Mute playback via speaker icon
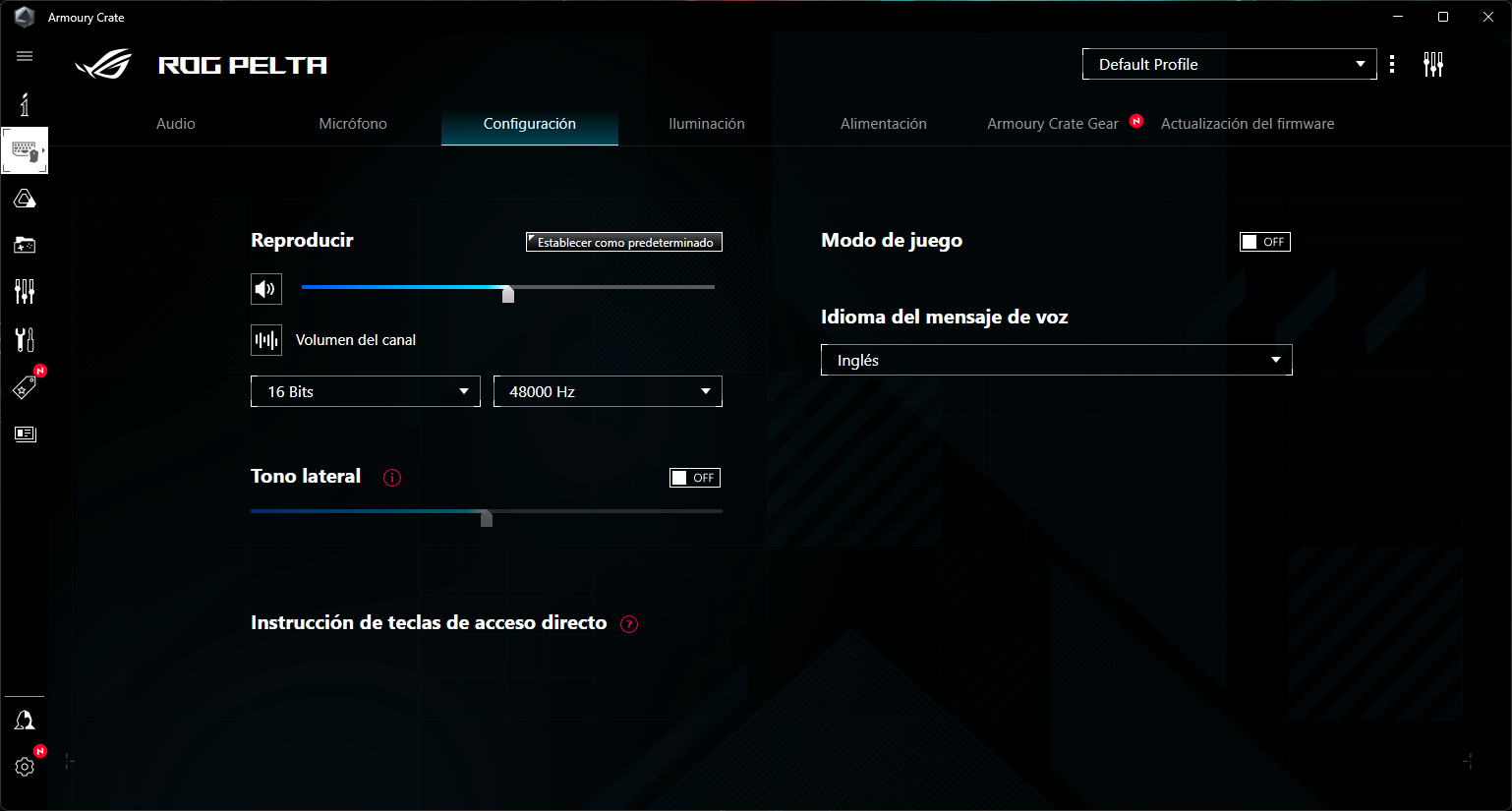 (x=266, y=289)
